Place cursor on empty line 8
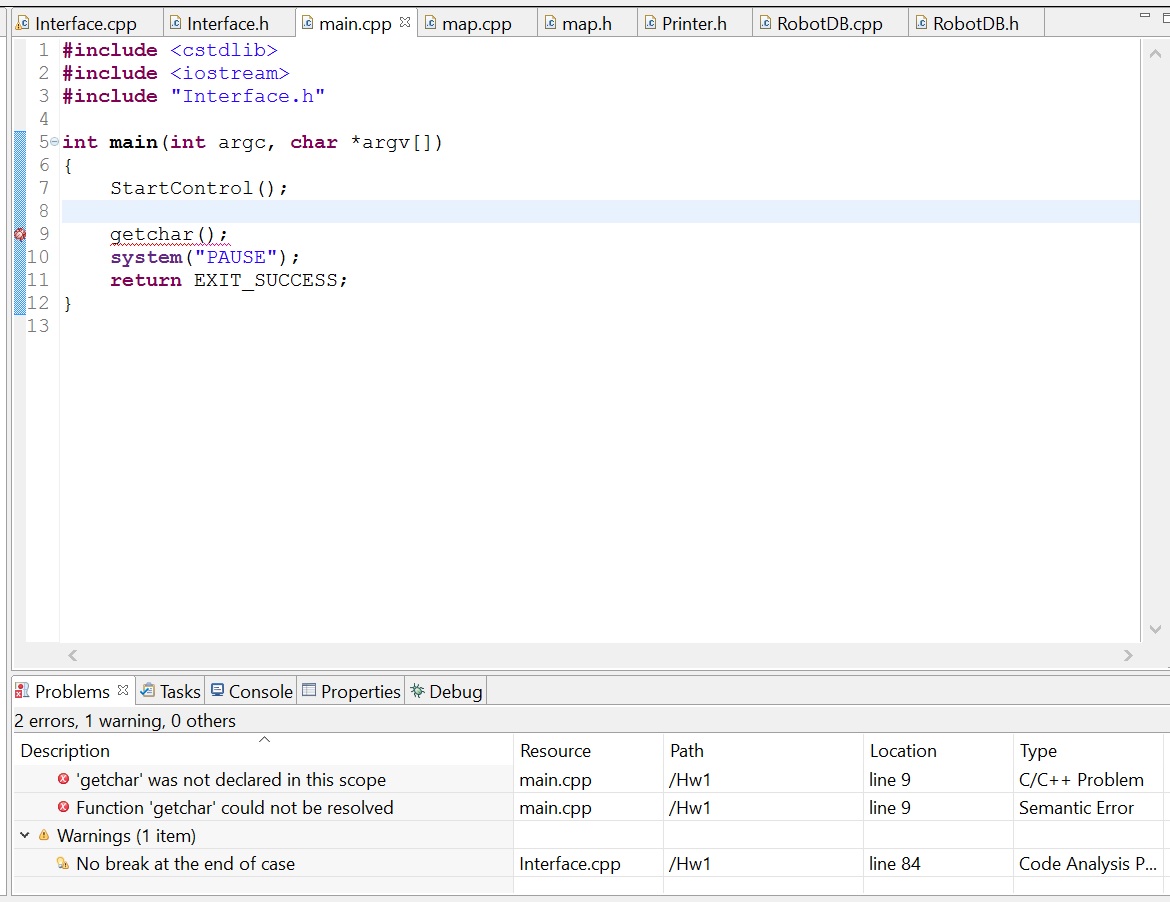1170x902 pixels. 600,211
